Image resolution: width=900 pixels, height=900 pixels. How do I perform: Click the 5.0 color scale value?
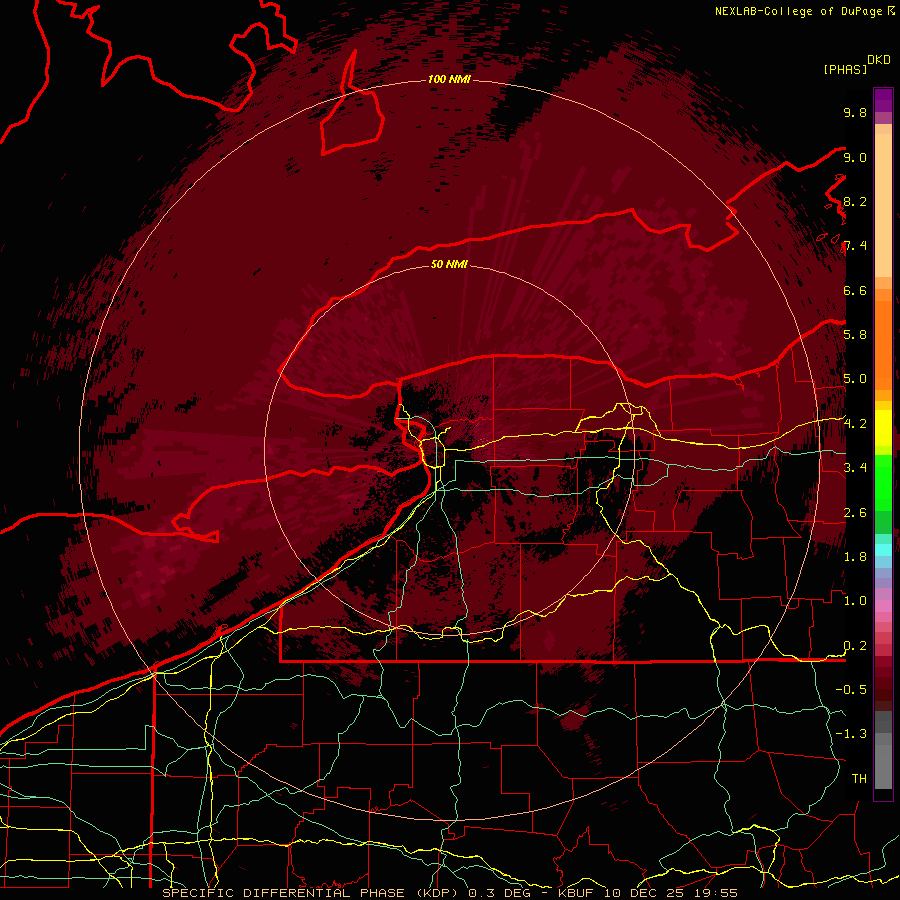pyautogui.click(x=855, y=379)
